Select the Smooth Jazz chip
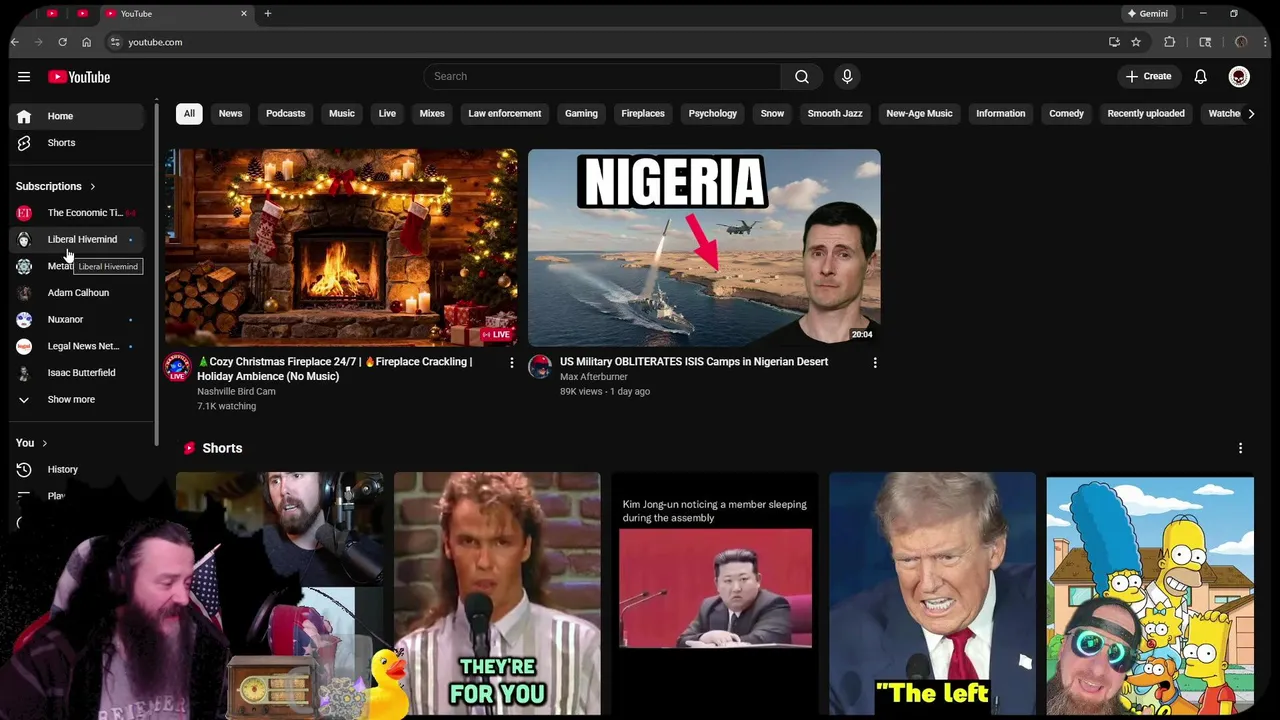Viewport: 1280px width, 720px height. coord(835,114)
